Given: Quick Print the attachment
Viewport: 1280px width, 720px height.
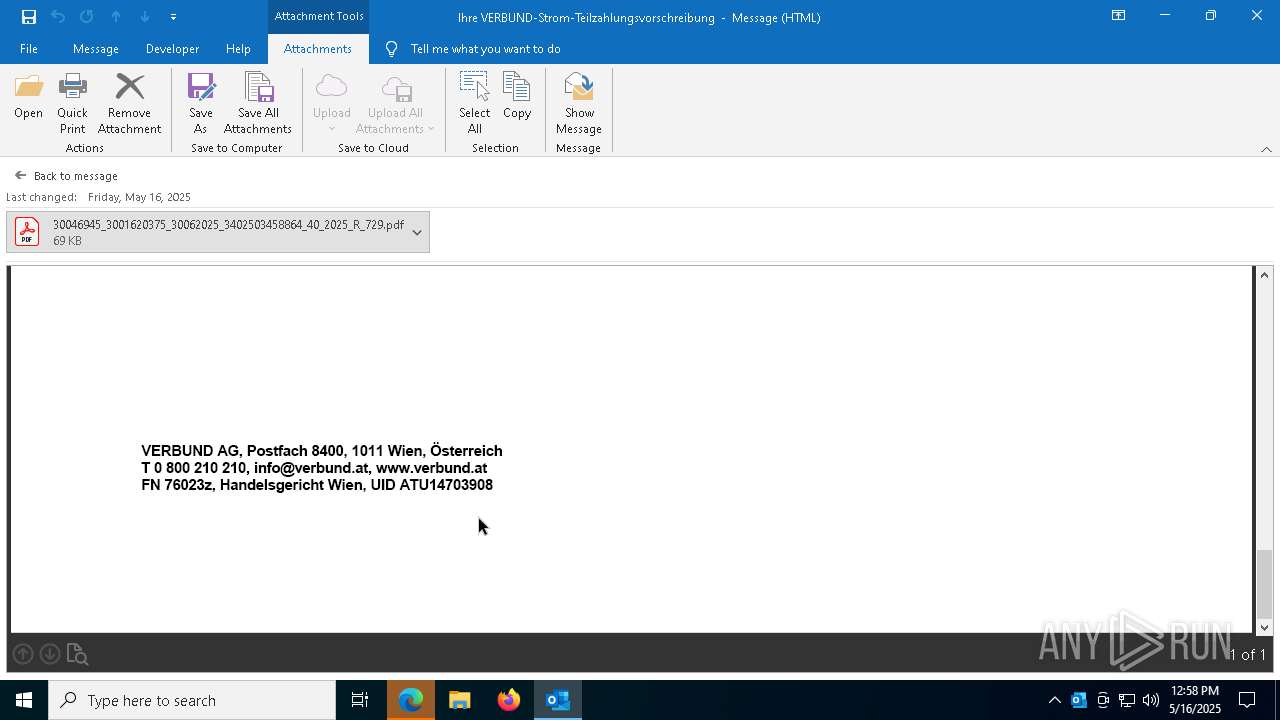Looking at the screenshot, I should click(x=72, y=103).
